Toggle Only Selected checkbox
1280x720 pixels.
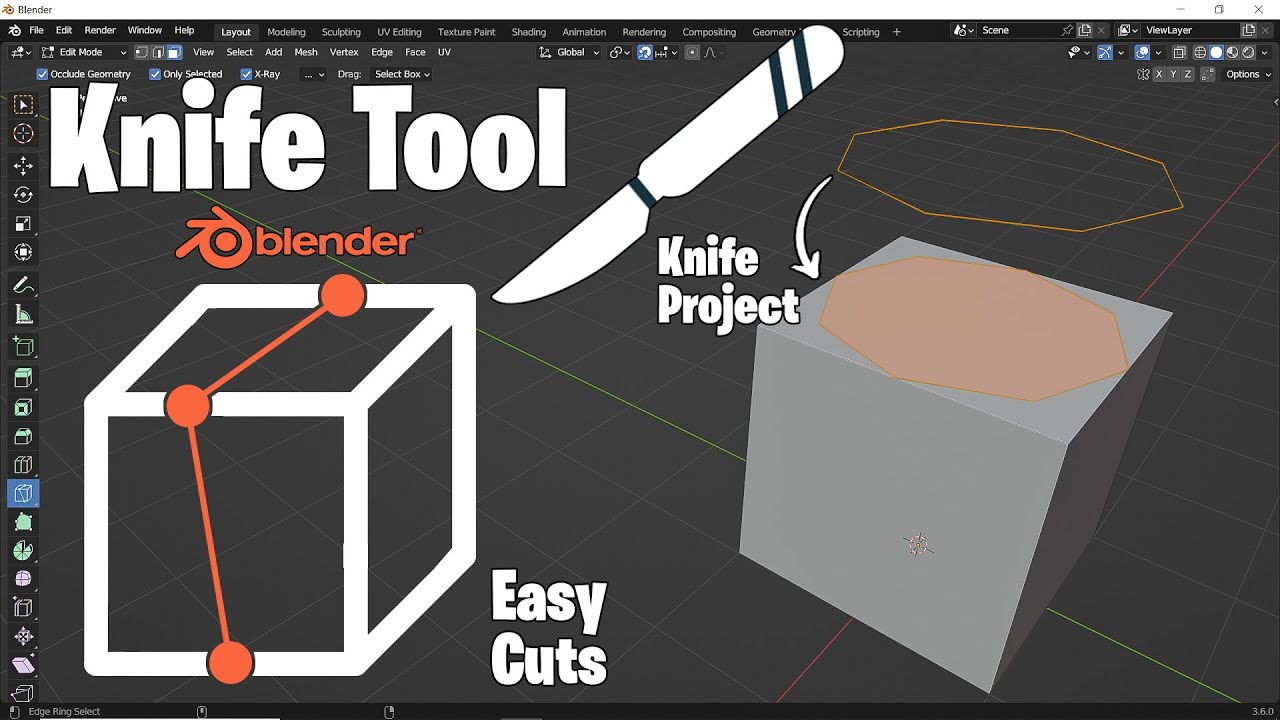point(155,74)
